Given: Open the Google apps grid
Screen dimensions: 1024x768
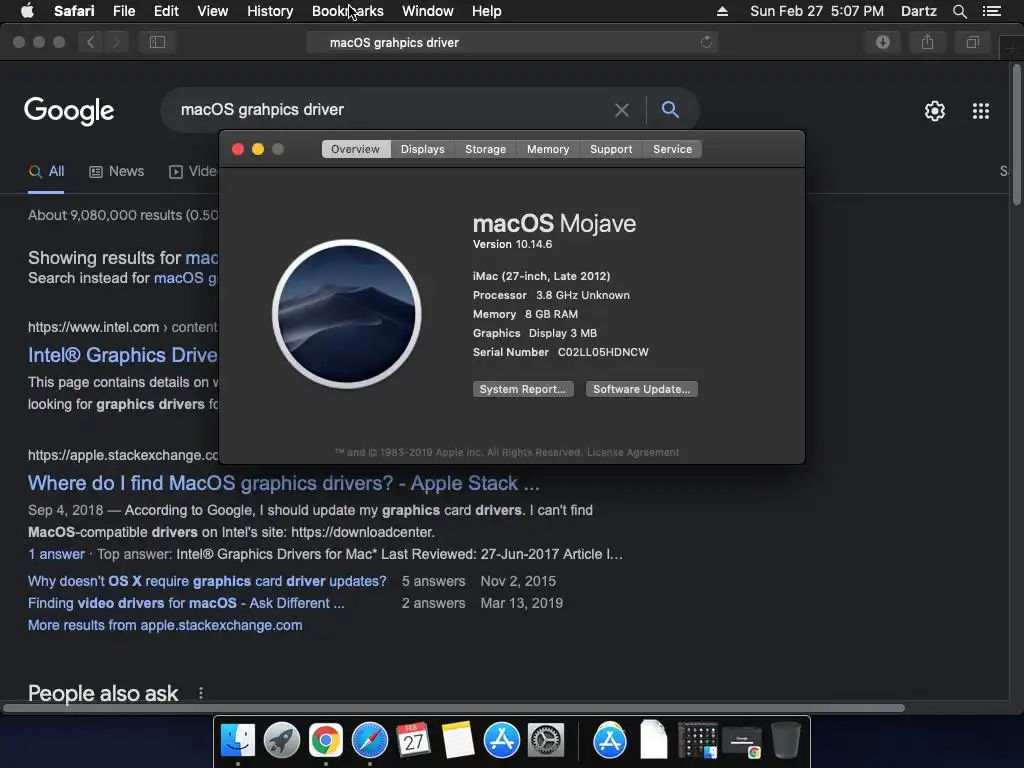Looking at the screenshot, I should 980,111.
